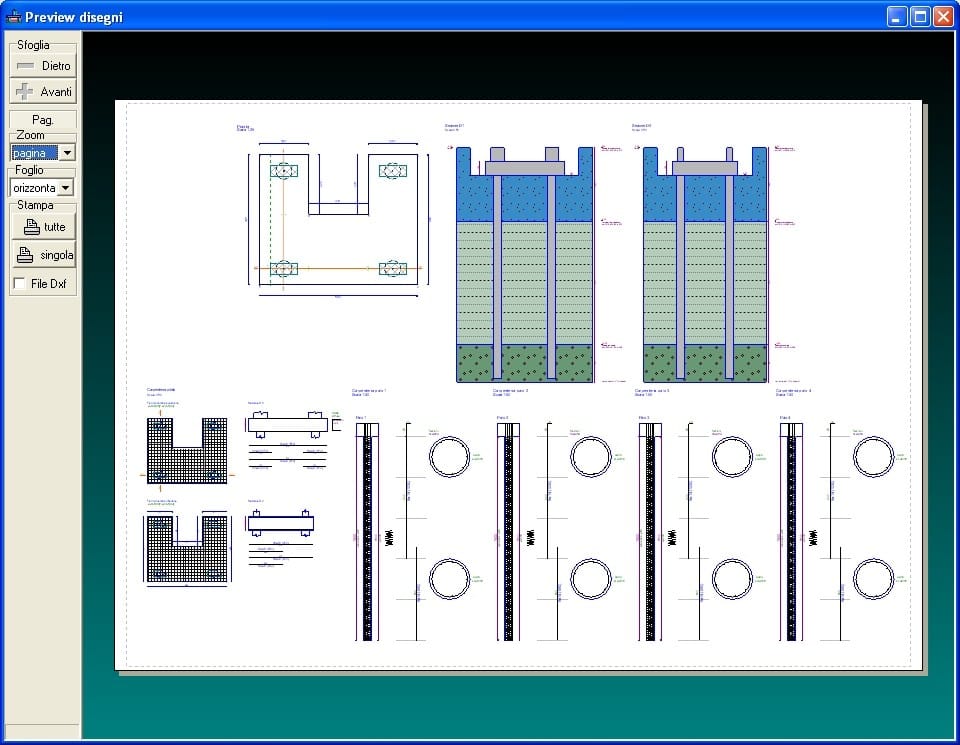
Task: Open the Zoom dropdown arrow
Action: pyautogui.click(x=67, y=153)
